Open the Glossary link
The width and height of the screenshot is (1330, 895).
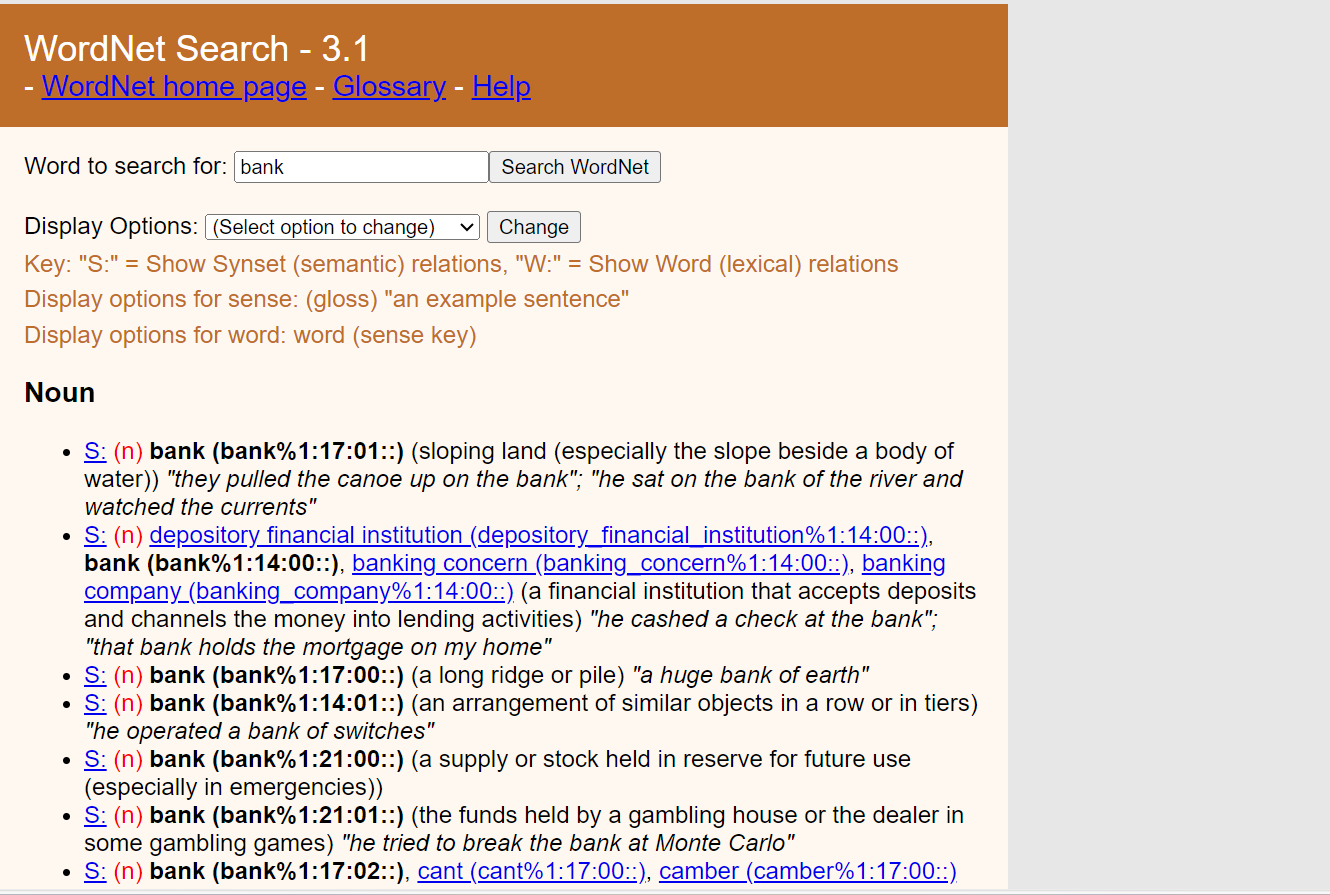click(389, 87)
